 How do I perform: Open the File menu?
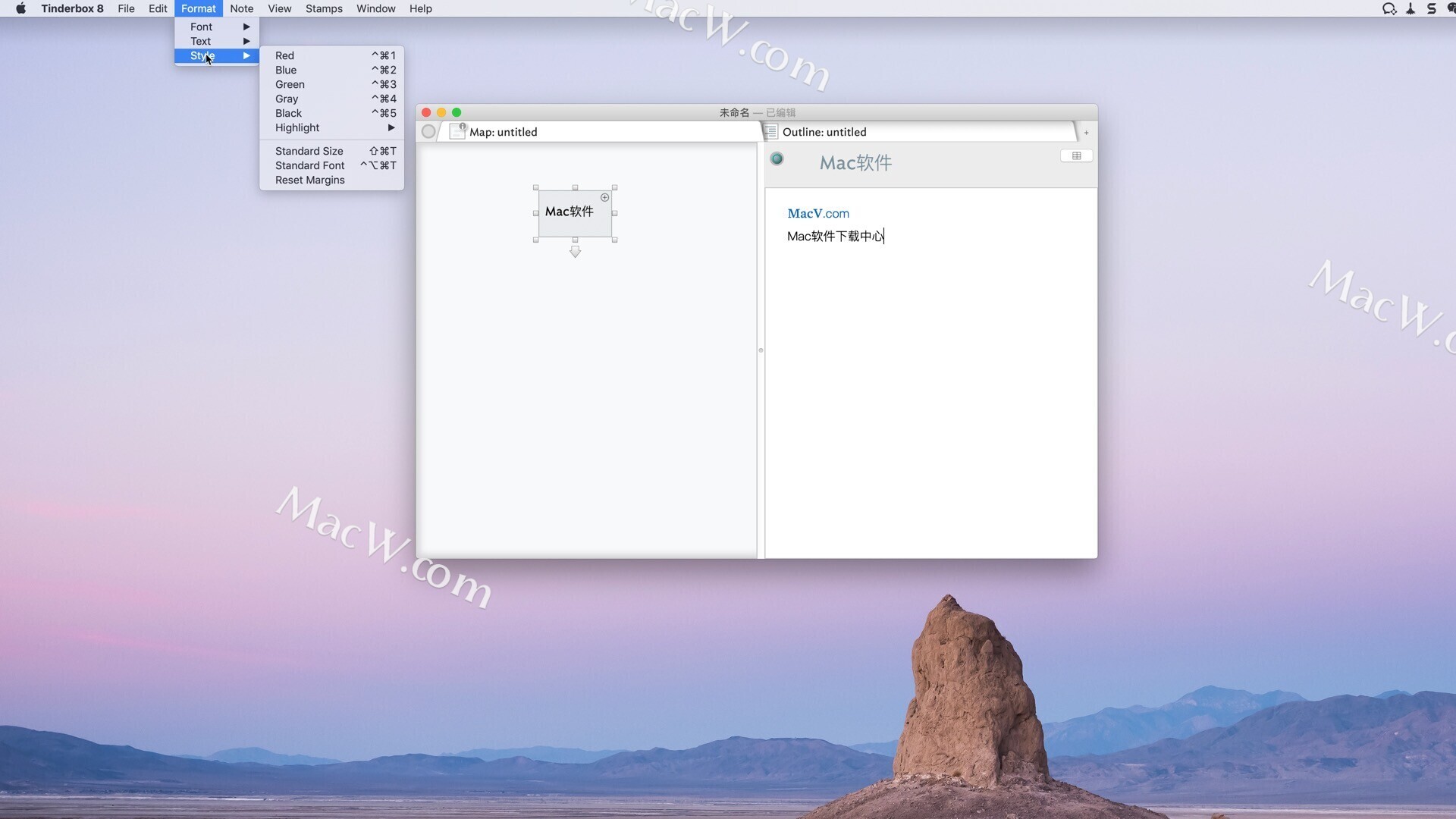point(126,8)
